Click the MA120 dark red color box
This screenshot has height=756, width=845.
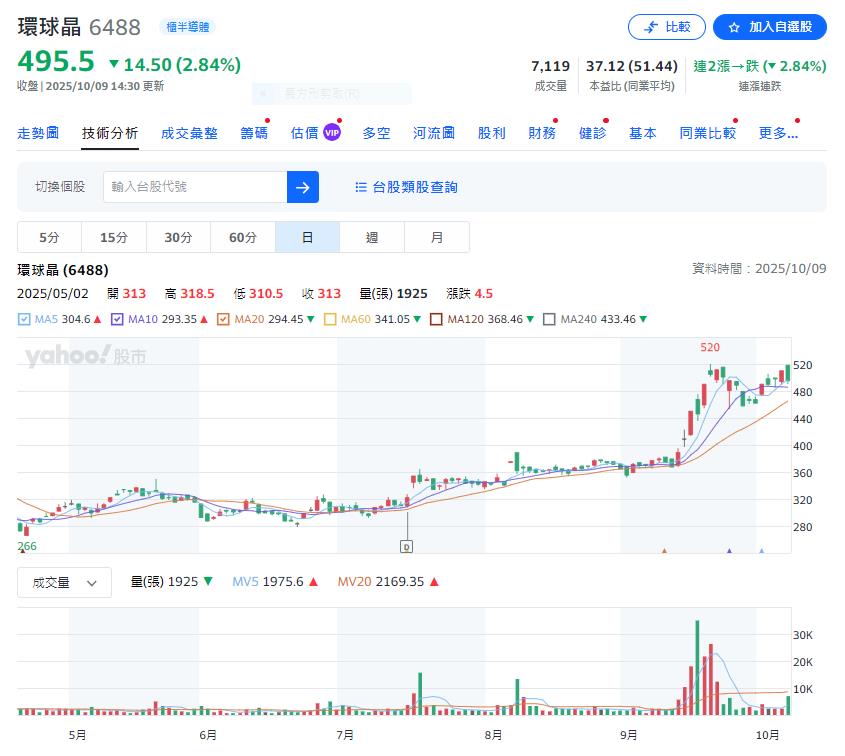tap(436, 320)
